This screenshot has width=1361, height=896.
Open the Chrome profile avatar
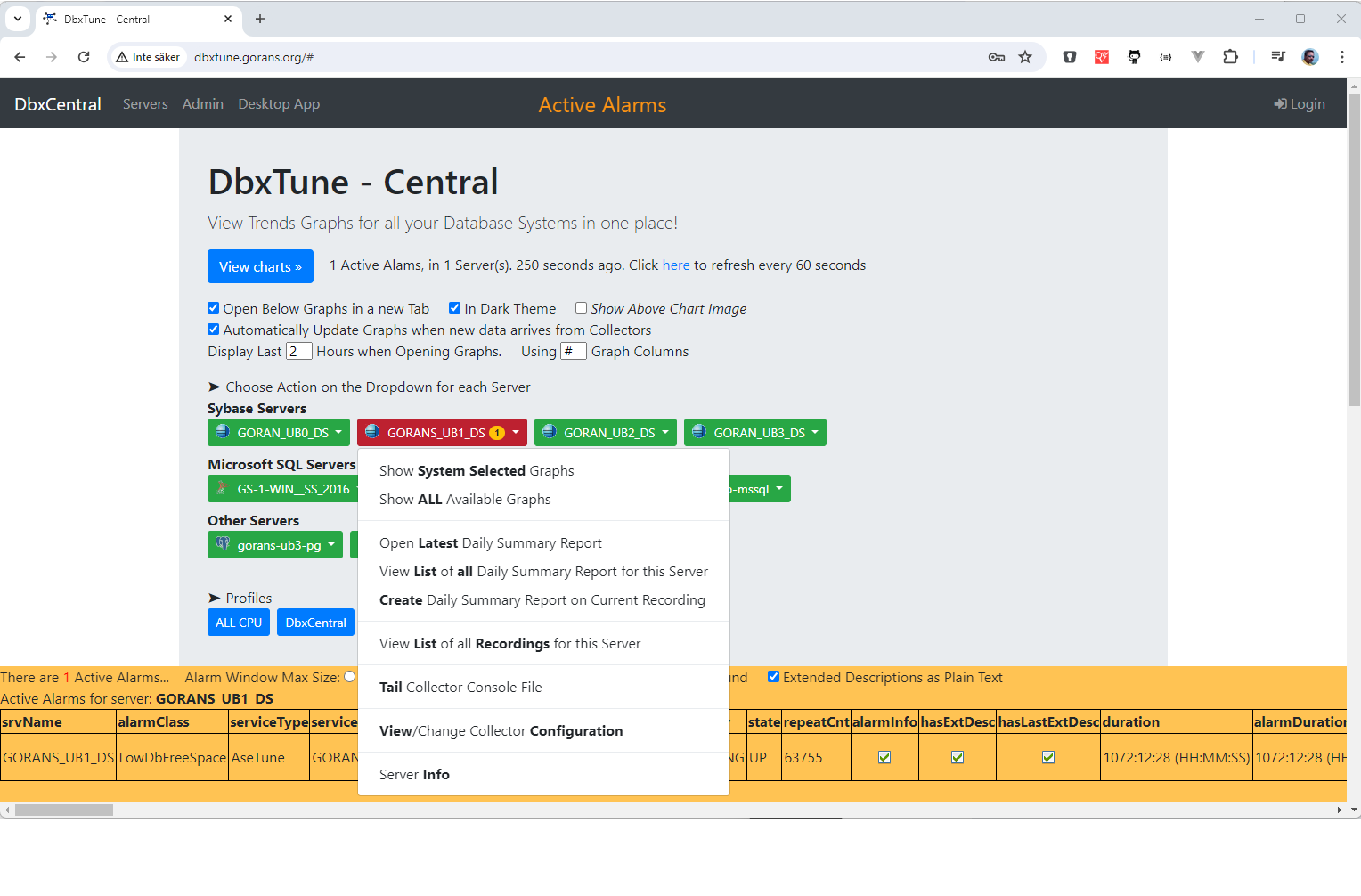point(1310,57)
